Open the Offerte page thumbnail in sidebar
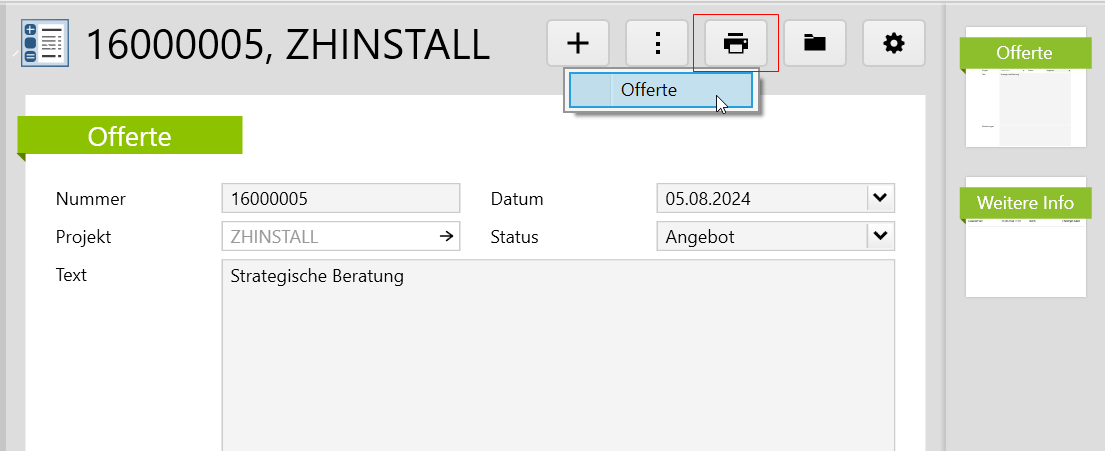The height and width of the screenshot is (451, 1106). tap(1025, 90)
